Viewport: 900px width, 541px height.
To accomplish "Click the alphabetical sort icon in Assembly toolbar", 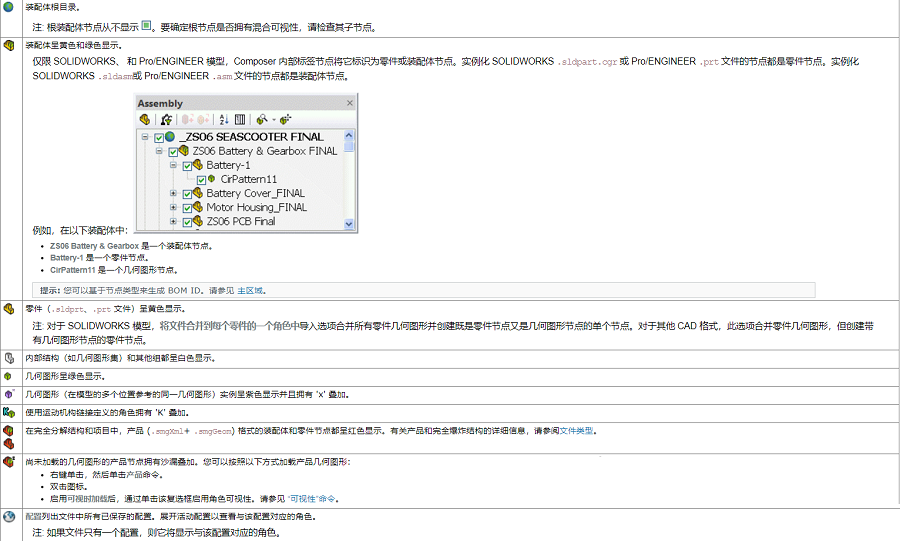I will (224, 119).
